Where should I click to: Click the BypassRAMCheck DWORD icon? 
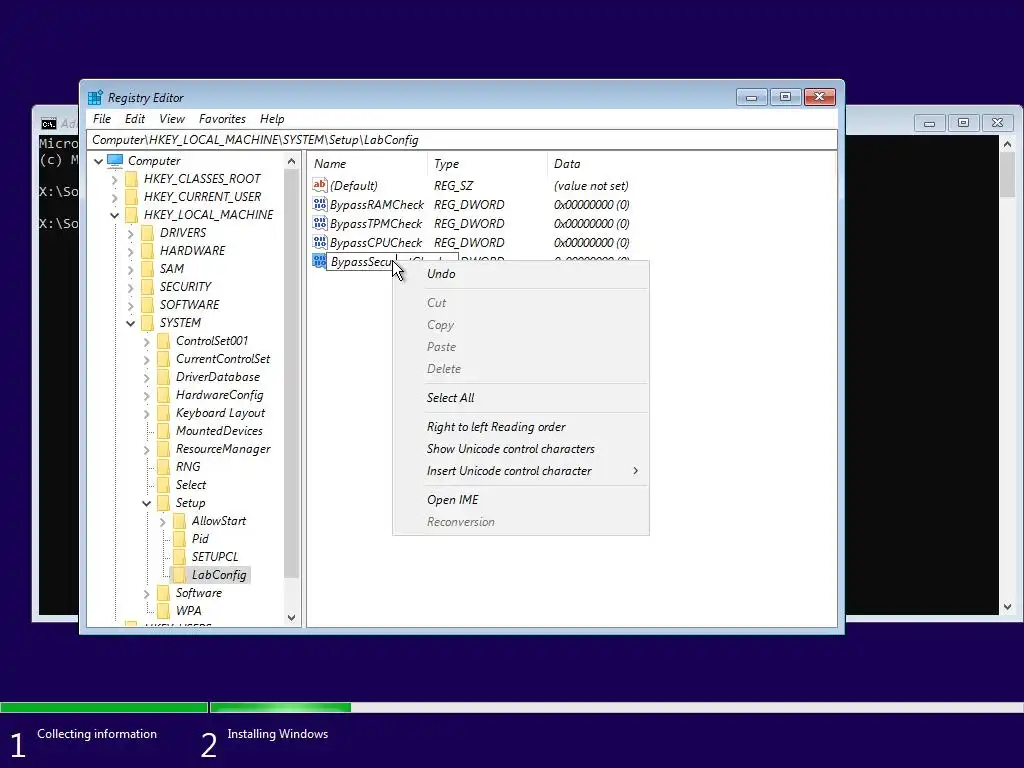(319, 204)
